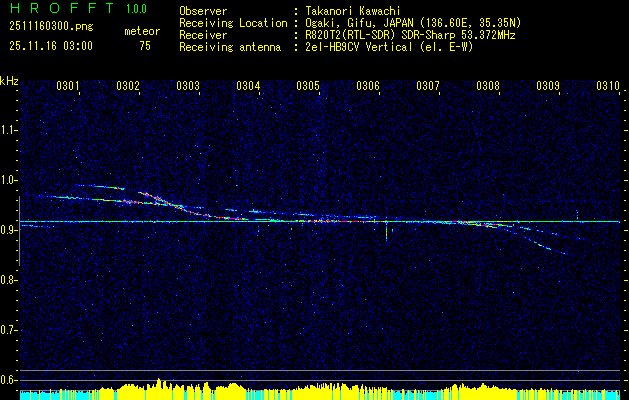Click the 0310 time marker
This screenshot has height=400, width=629.
(608, 85)
